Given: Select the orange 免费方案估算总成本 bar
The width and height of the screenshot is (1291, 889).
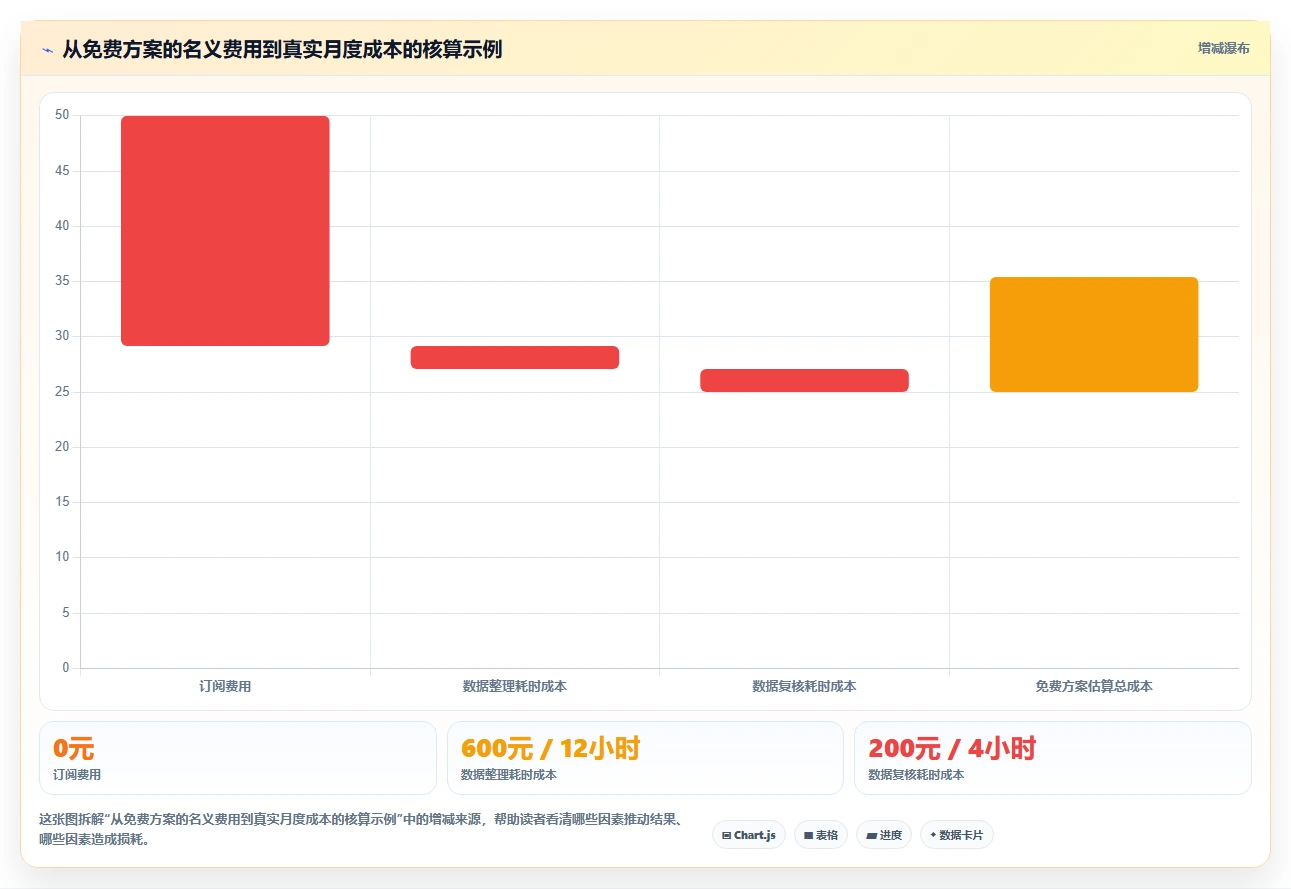Looking at the screenshot, I should click(1094, 334).
